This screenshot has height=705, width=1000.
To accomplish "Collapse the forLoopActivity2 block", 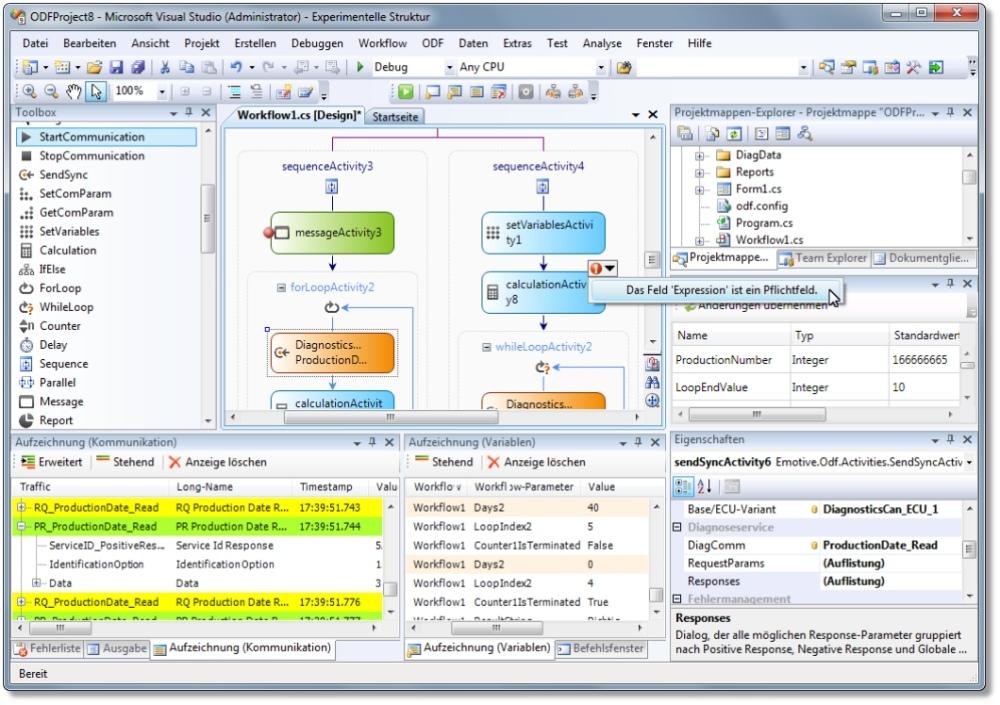I will [281, 288].
